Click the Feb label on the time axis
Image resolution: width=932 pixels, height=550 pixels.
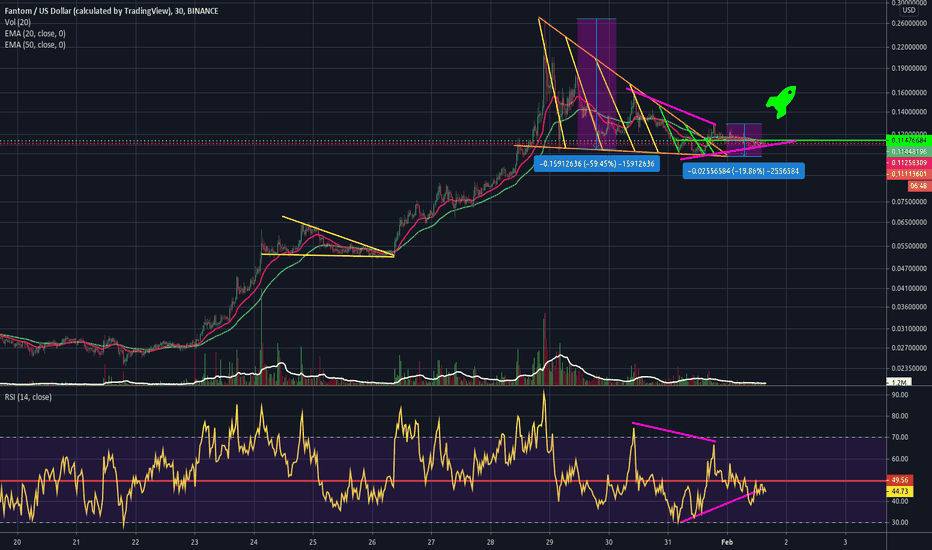click(x=726, y=542)
